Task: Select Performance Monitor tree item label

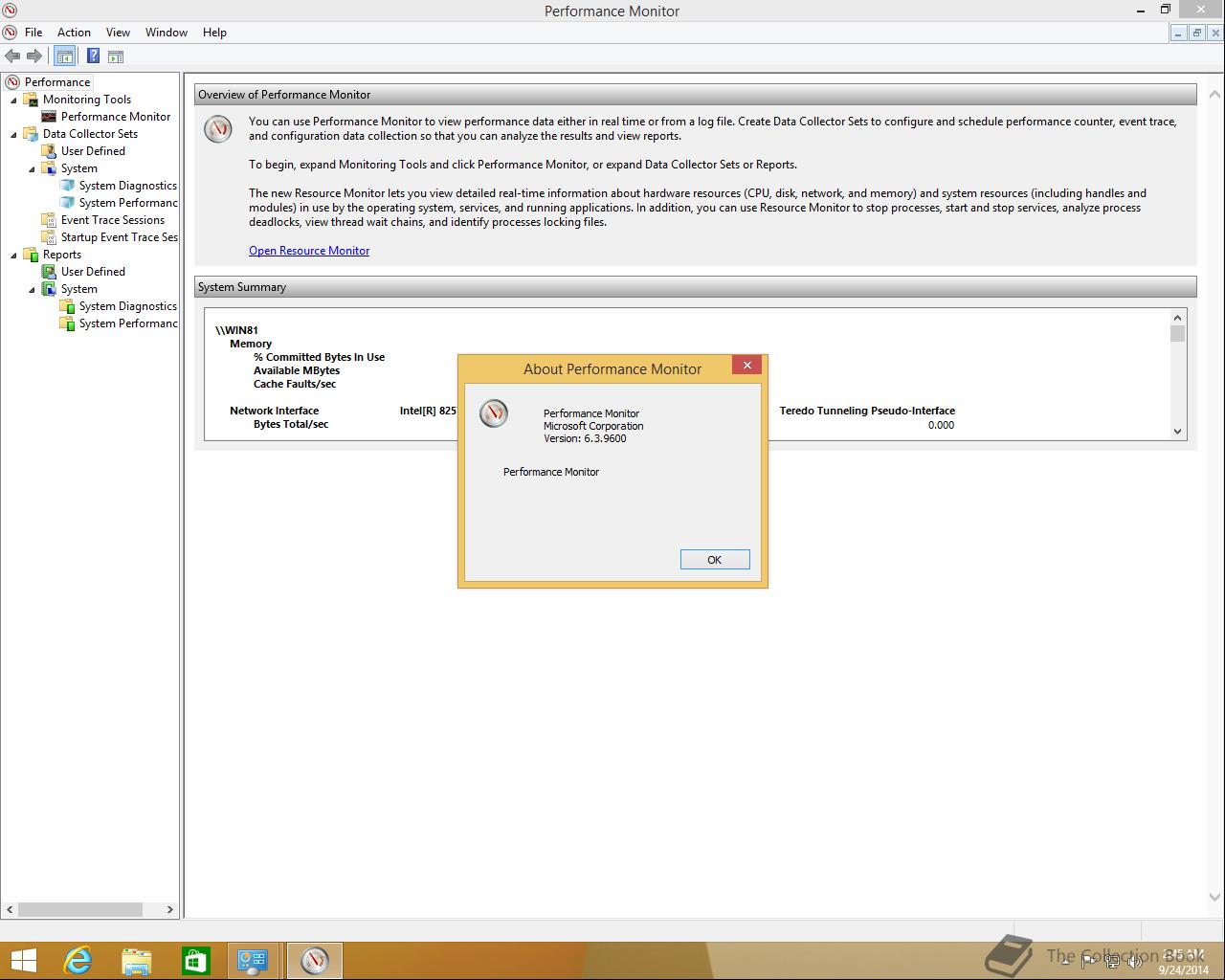Action: coord(116,117)
